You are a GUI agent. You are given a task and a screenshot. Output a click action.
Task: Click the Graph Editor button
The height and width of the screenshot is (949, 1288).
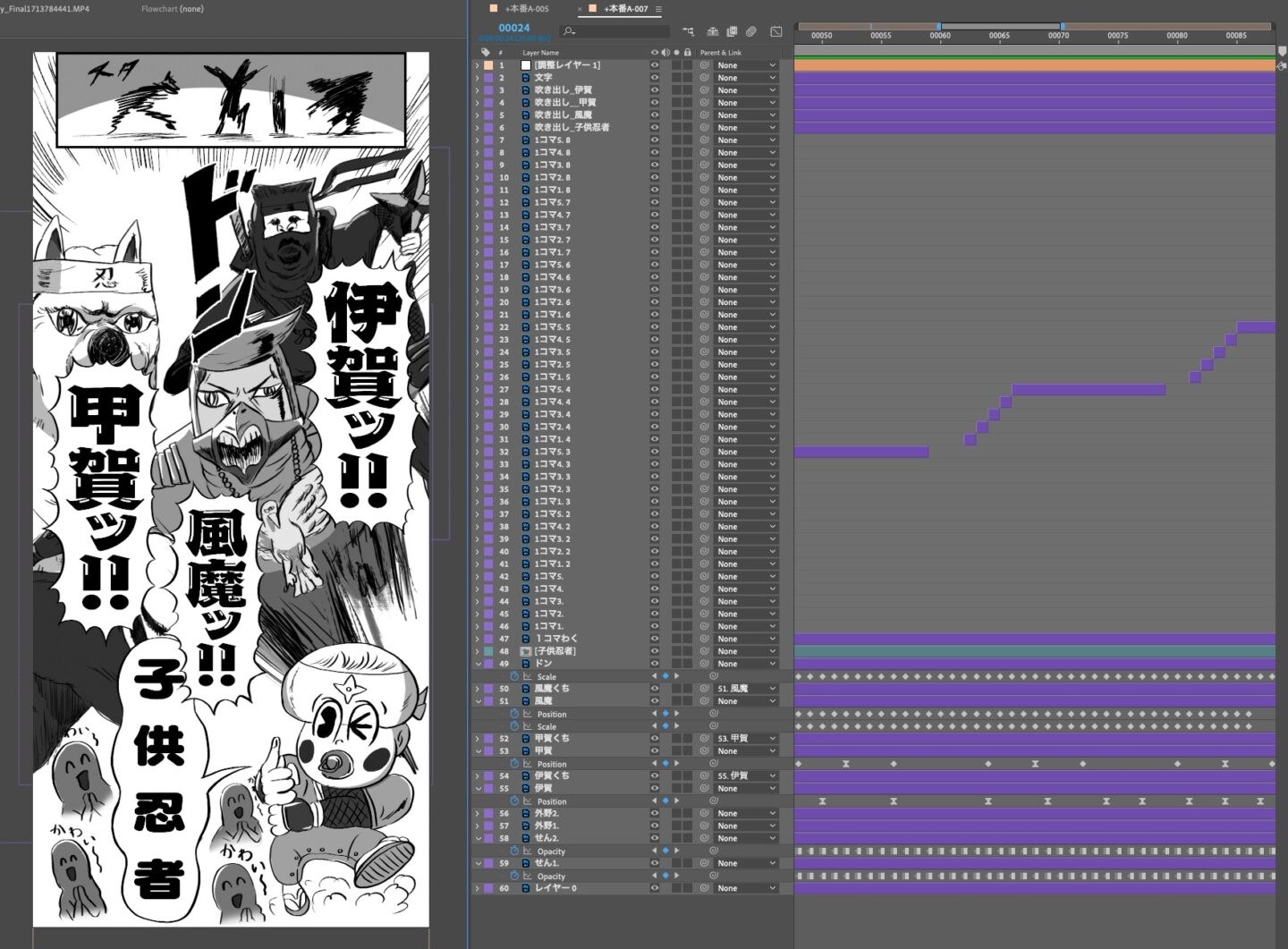coord(775,31)
